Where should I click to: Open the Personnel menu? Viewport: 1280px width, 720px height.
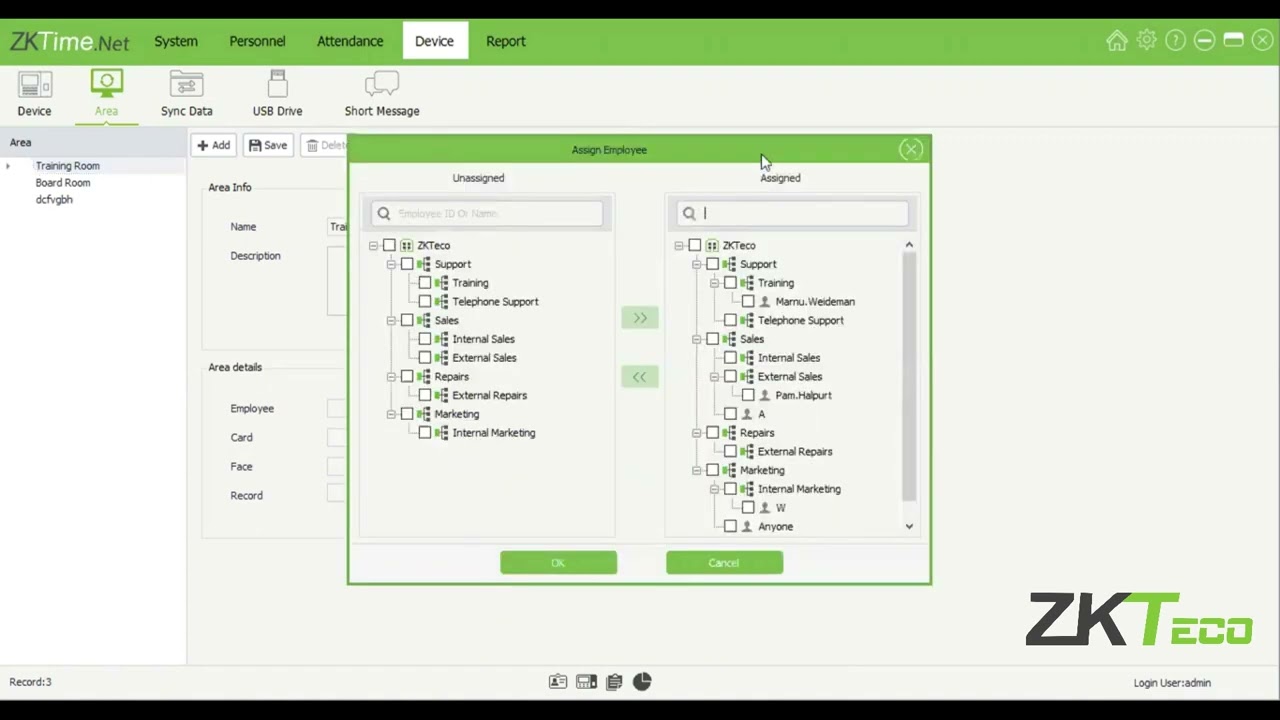pos(257,41)
